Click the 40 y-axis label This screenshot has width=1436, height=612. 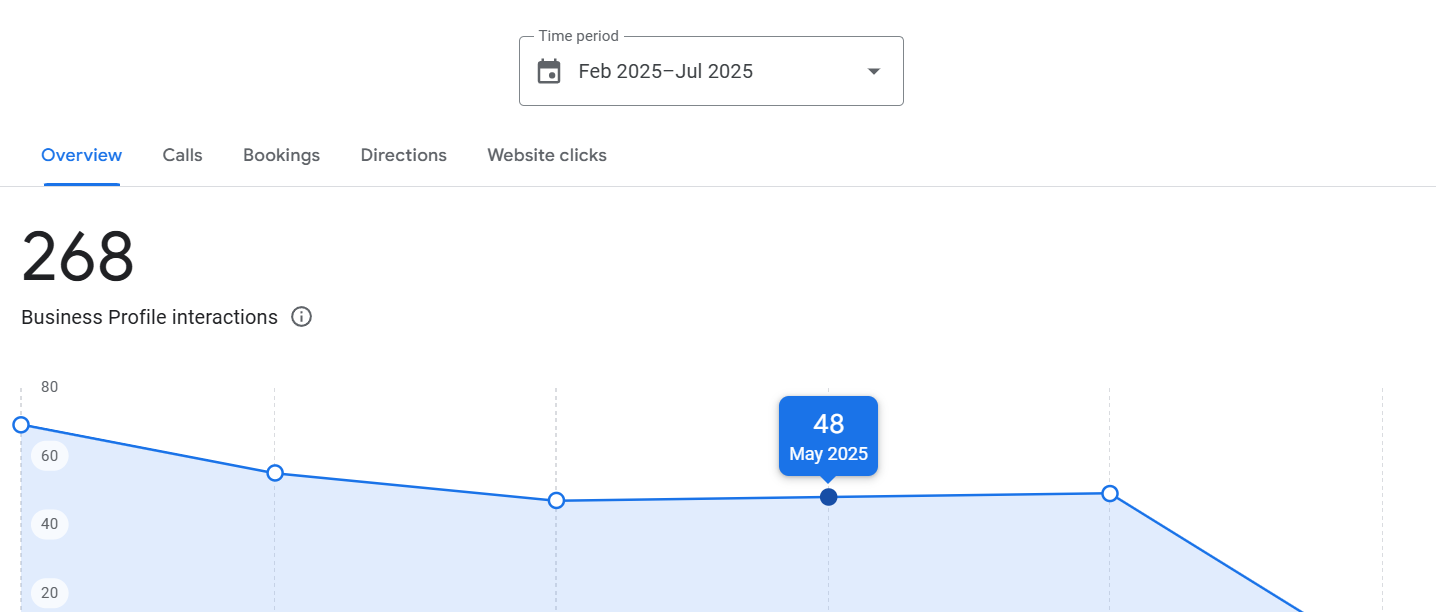(50, 524)
